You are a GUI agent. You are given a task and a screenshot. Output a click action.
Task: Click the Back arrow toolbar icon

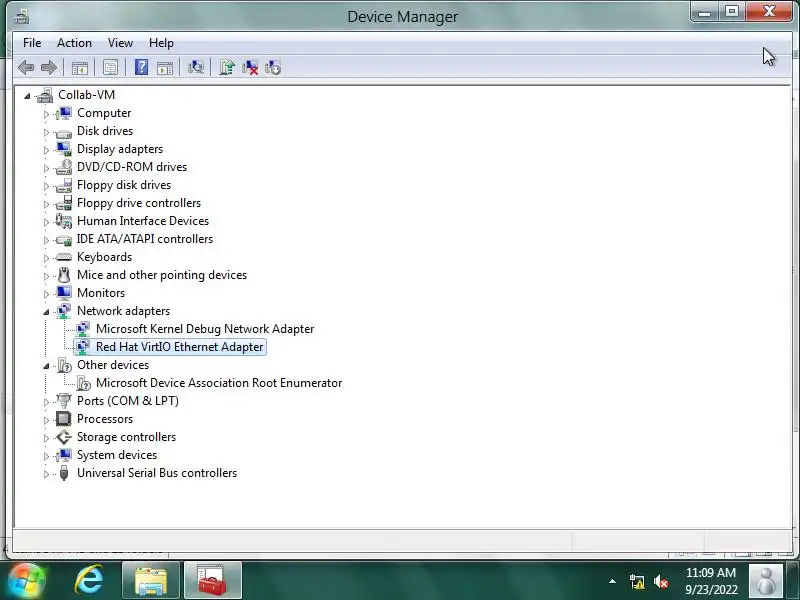26,67
